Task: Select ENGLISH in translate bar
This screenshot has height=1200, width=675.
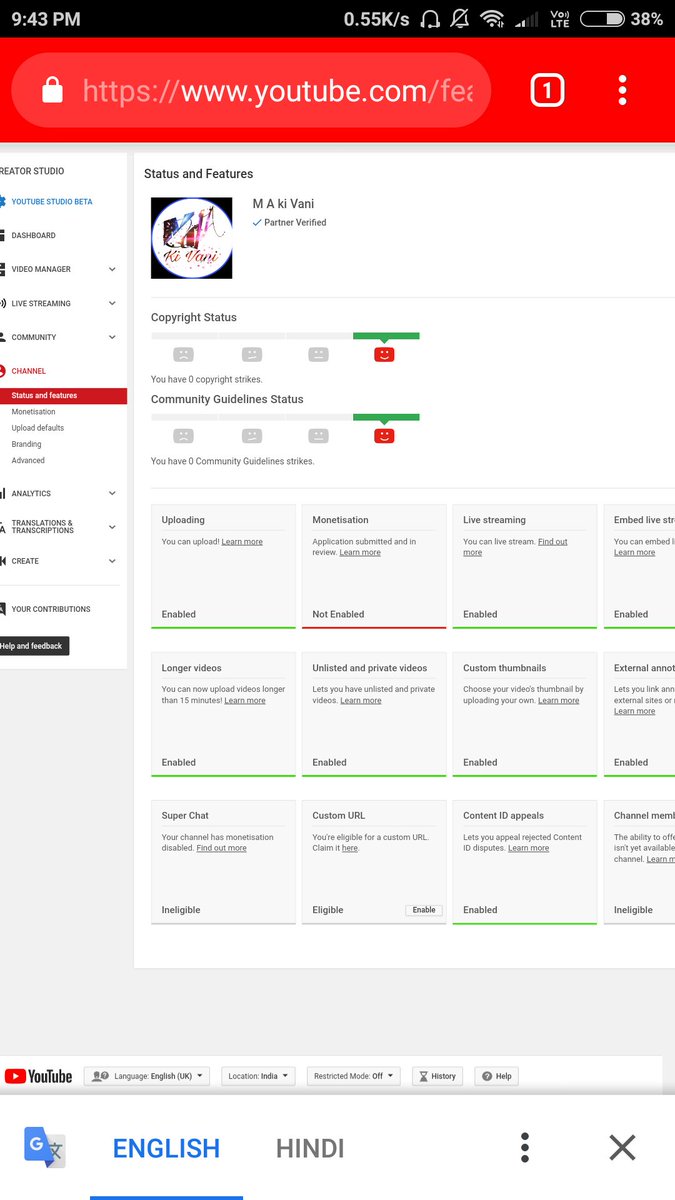Action: (166, 1148)
